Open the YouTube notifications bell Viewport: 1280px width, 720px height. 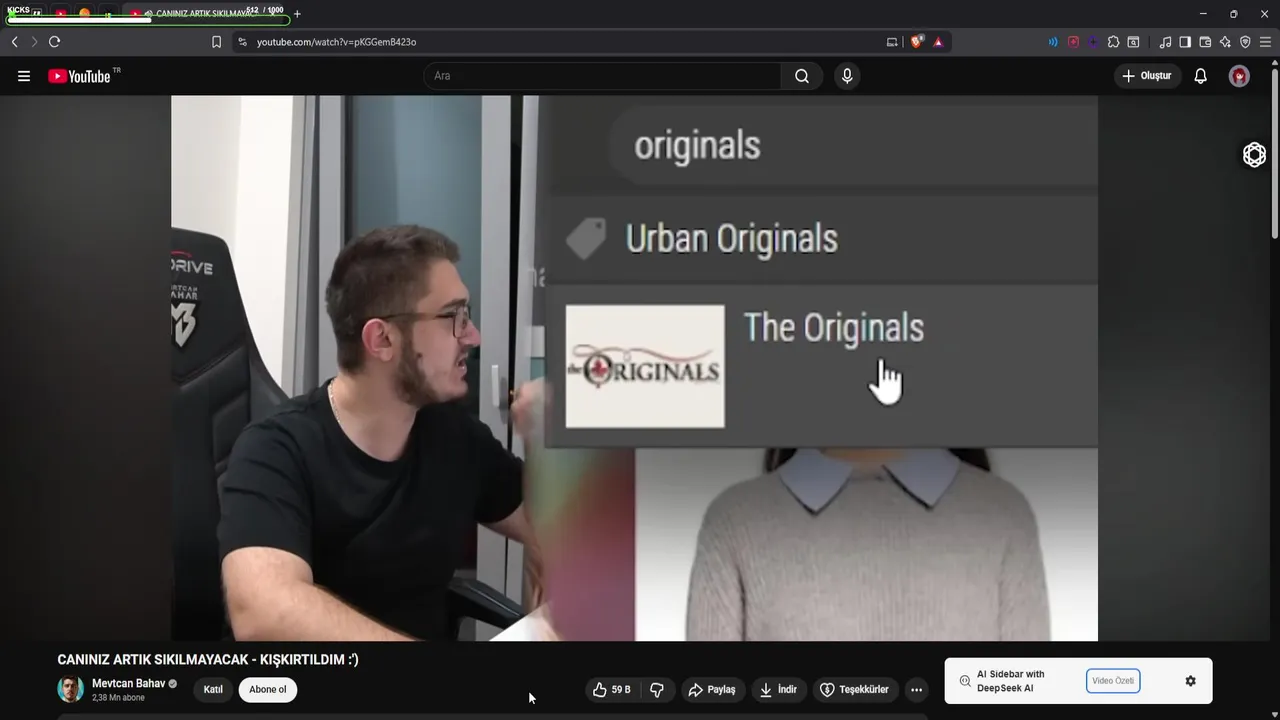click(x=1201, y=76)
